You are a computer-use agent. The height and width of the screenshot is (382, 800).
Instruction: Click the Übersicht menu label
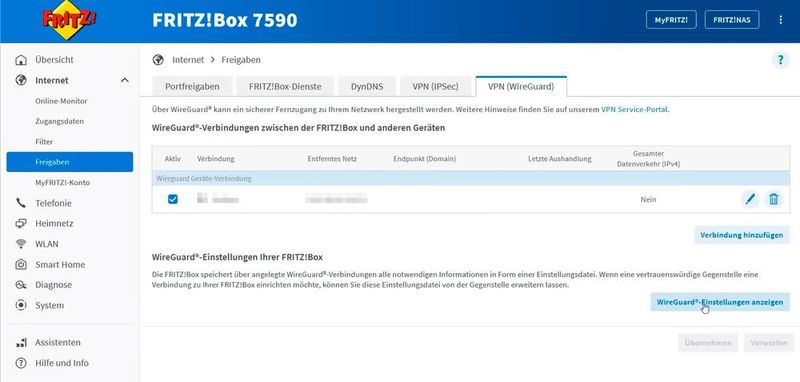[x=54, y=60]
